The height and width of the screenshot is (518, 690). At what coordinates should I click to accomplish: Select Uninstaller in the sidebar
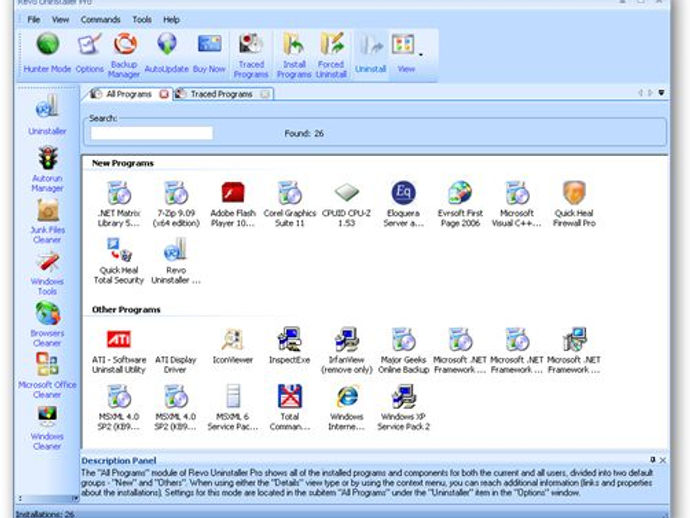[47, 114]
